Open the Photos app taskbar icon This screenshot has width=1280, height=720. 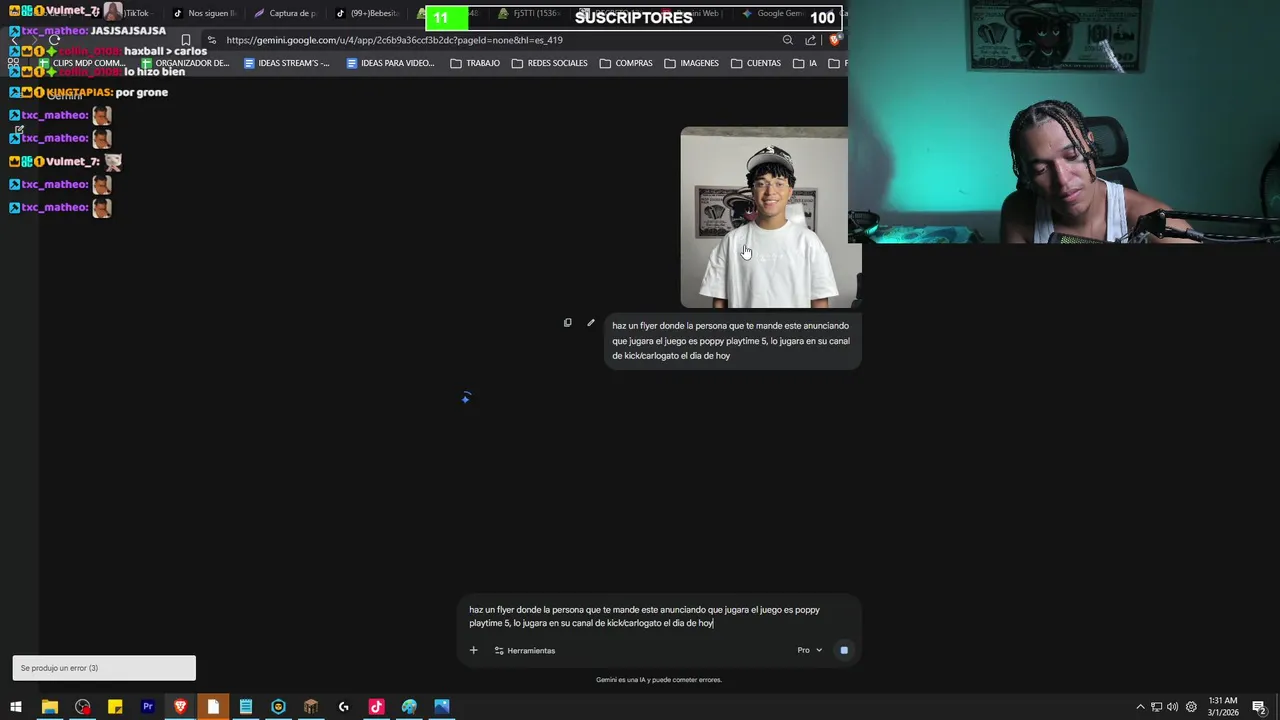[442, 707]
